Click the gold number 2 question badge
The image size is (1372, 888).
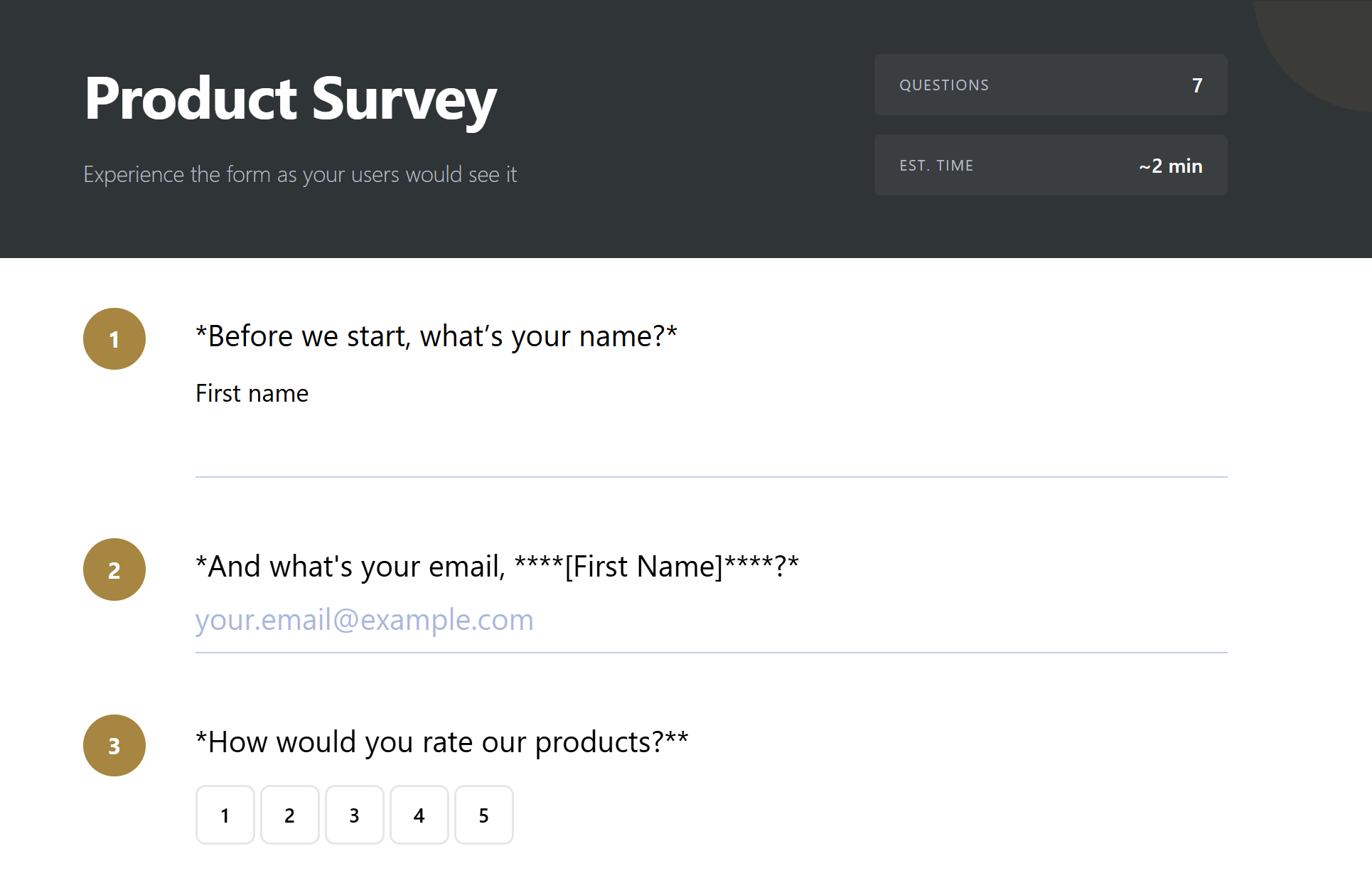[x=114, y=569]
